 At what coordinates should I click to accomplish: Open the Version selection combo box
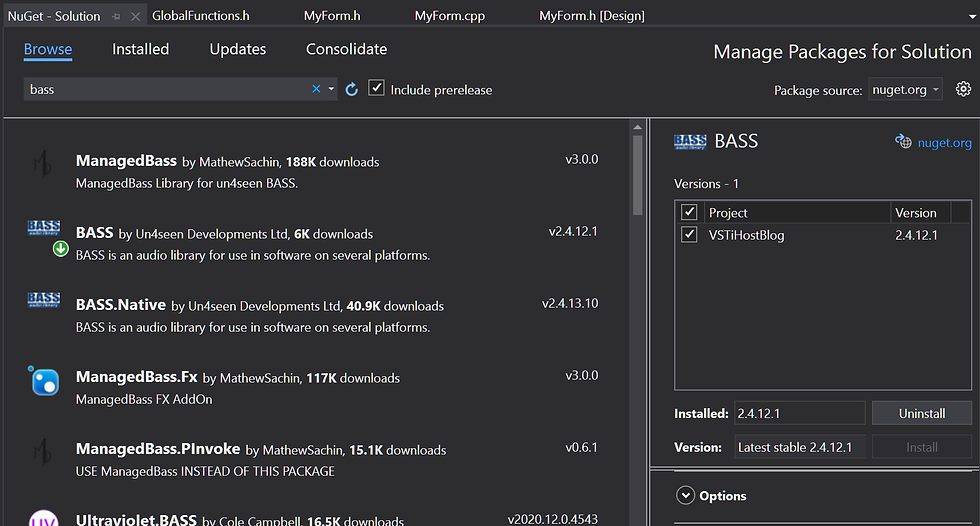click(799, 447)
